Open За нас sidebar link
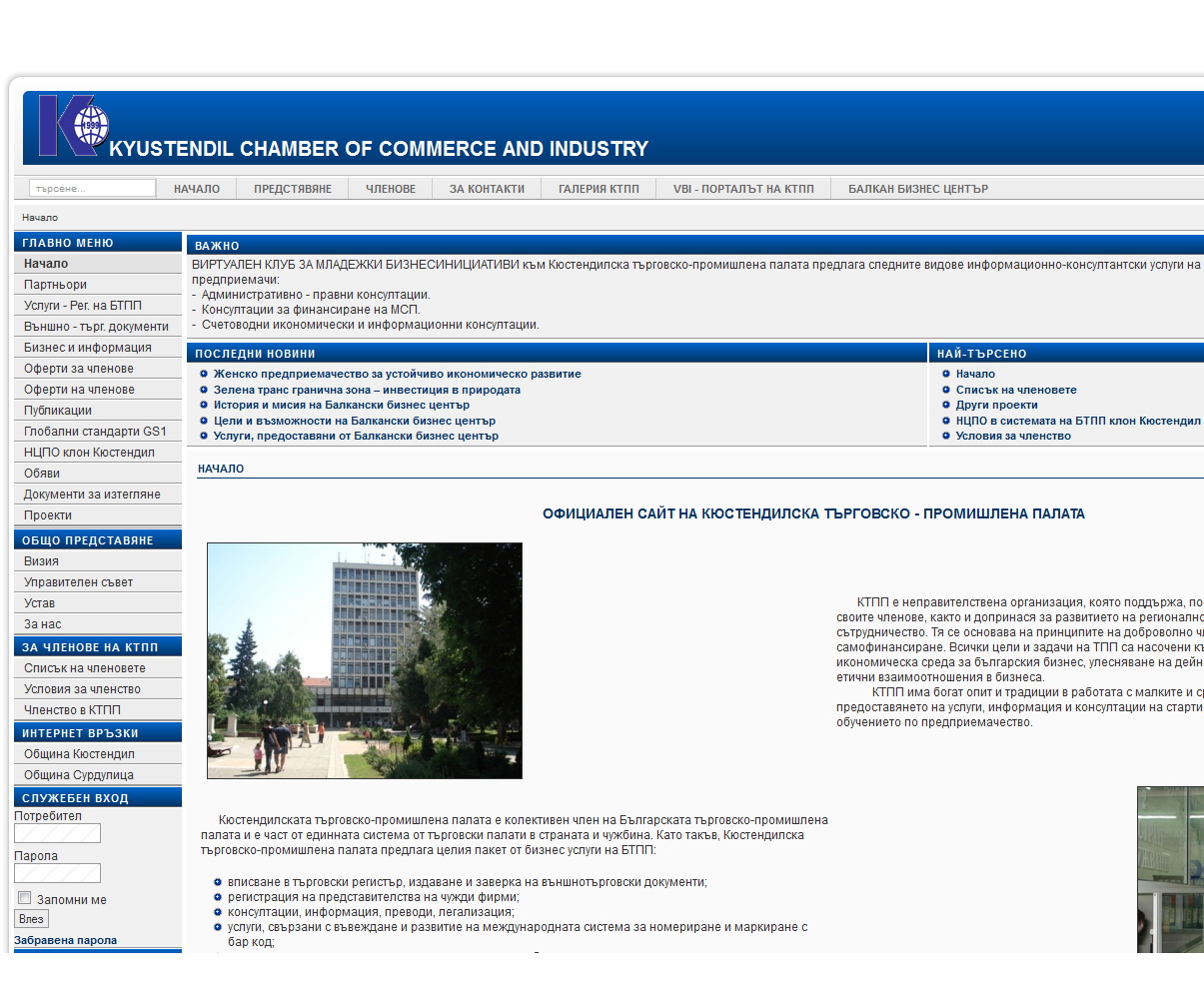 [98, 624]
